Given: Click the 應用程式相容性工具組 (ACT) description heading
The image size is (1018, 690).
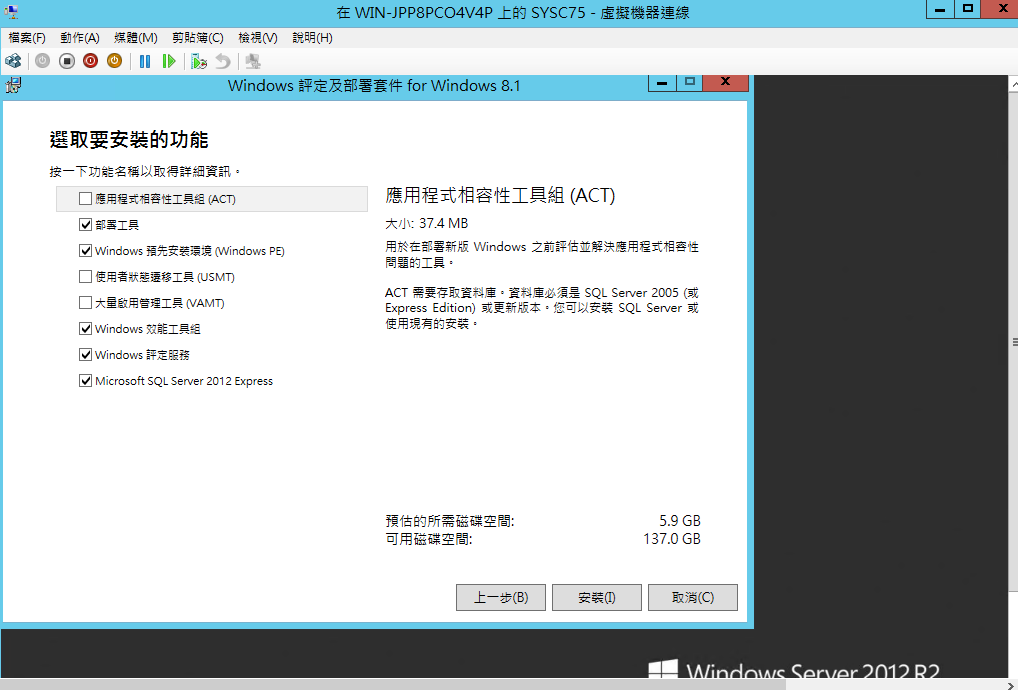Looking at the screenshot, I should click(500, 195).
